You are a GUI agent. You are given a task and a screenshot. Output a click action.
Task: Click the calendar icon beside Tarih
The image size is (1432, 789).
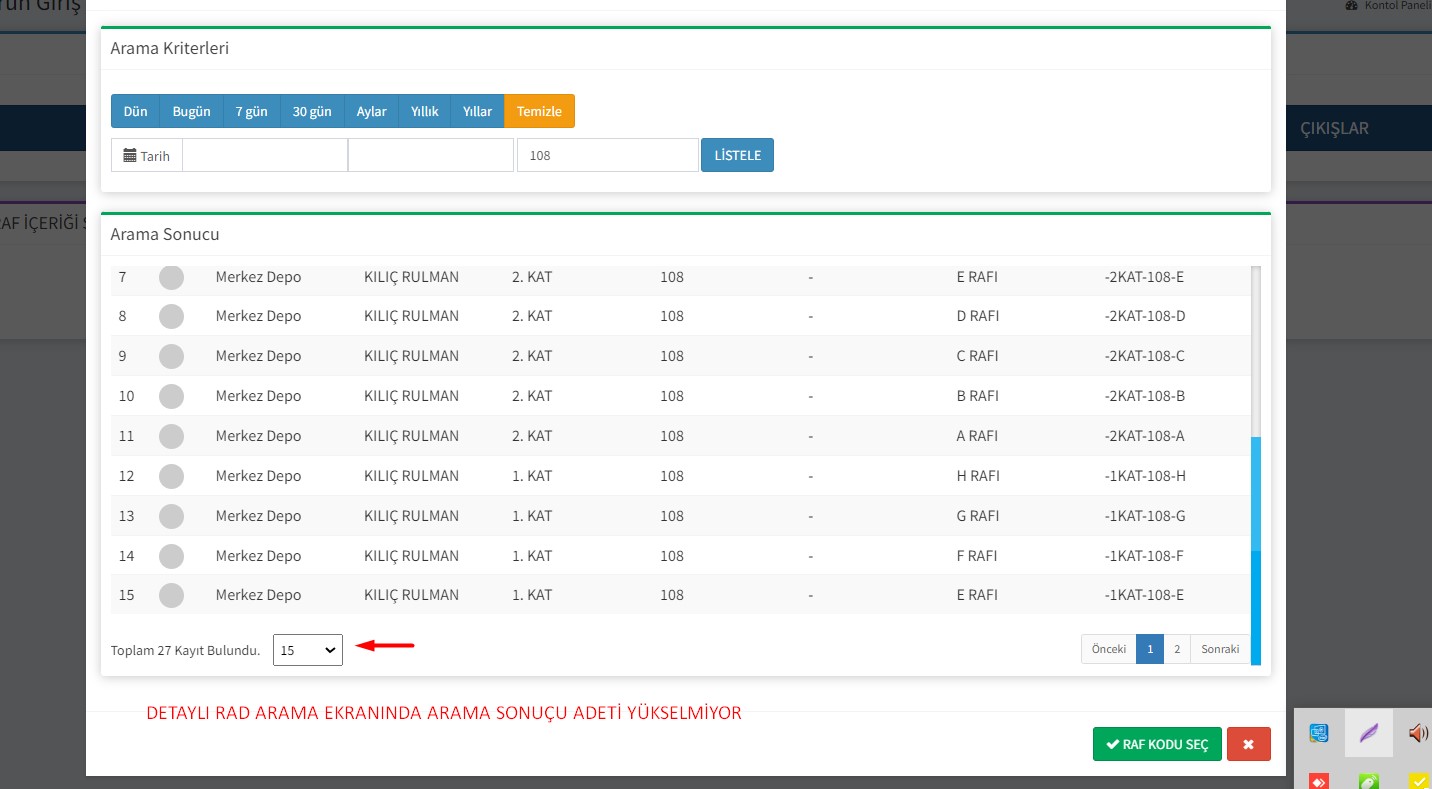tap(130, 156)
